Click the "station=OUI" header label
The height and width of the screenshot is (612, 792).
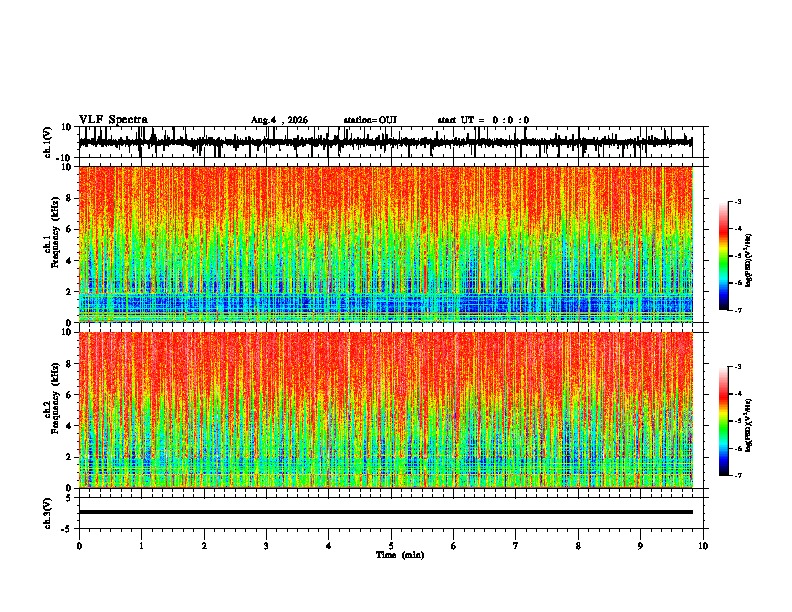[370, 120]
